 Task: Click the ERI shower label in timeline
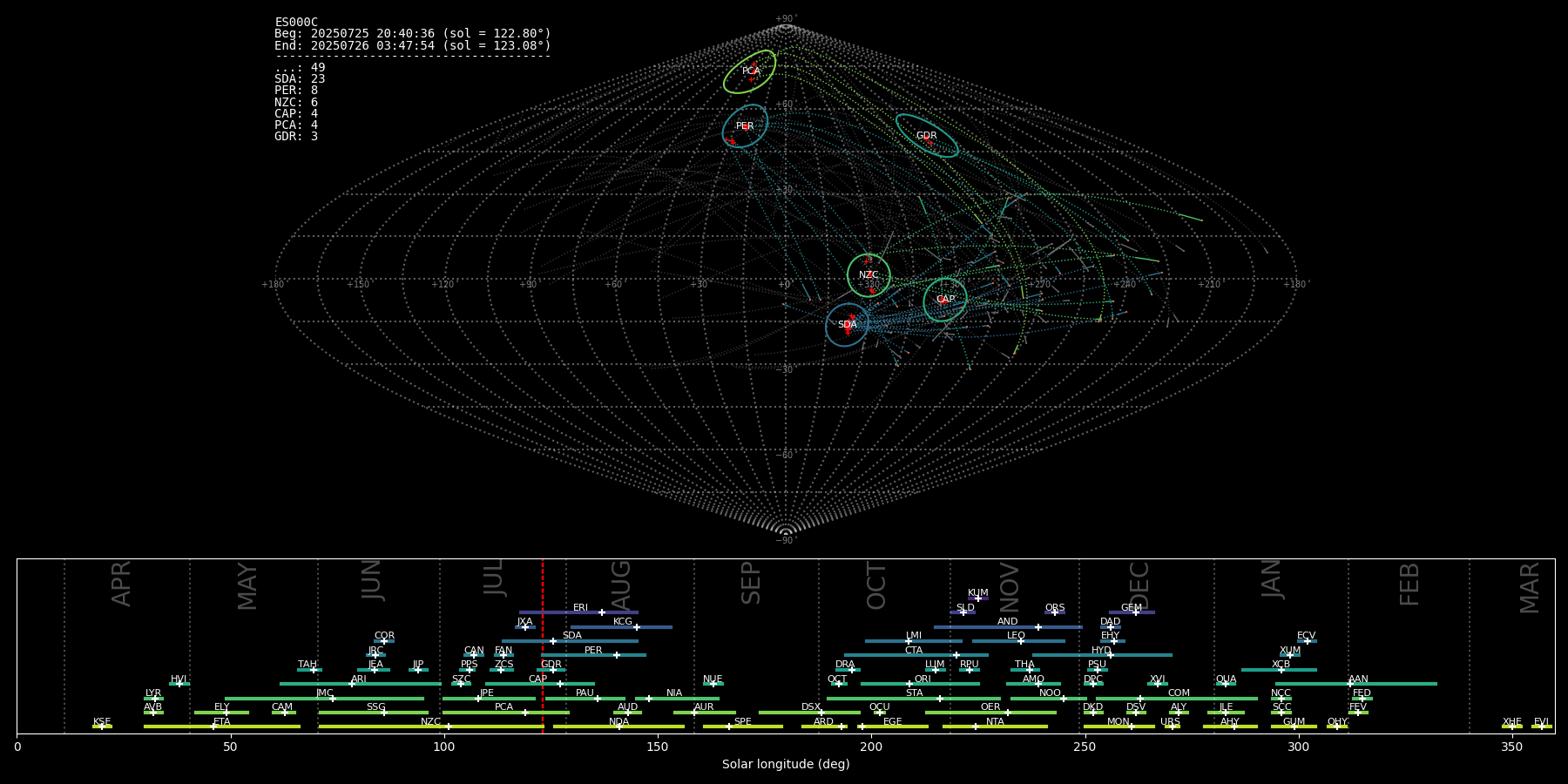(580, 608)
